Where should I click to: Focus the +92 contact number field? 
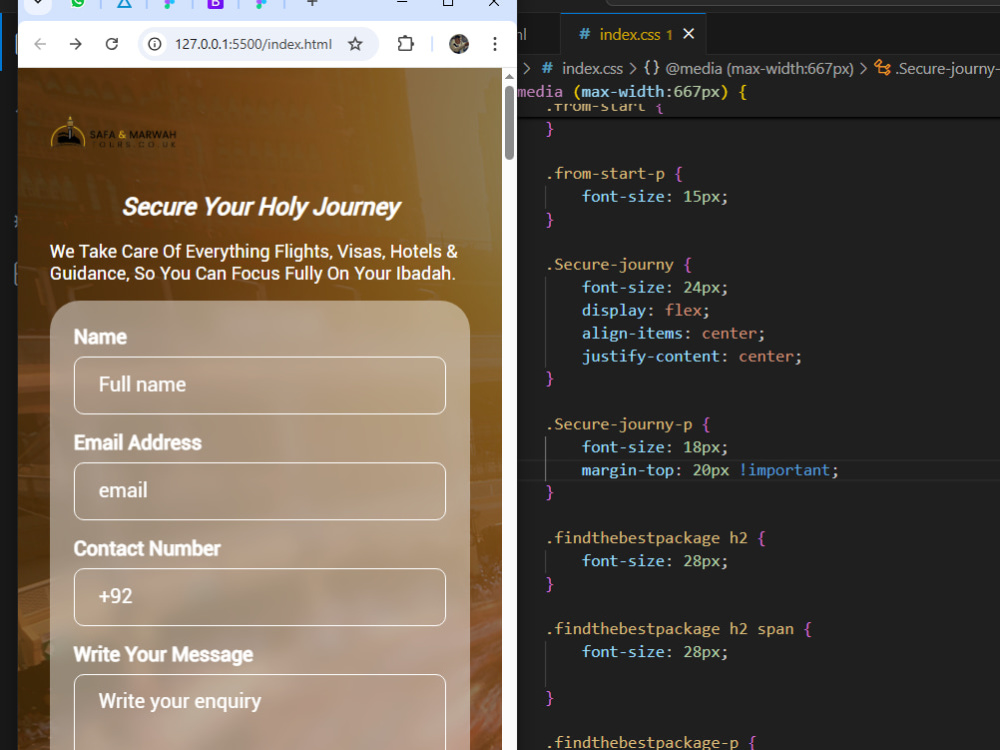(260, 597)
